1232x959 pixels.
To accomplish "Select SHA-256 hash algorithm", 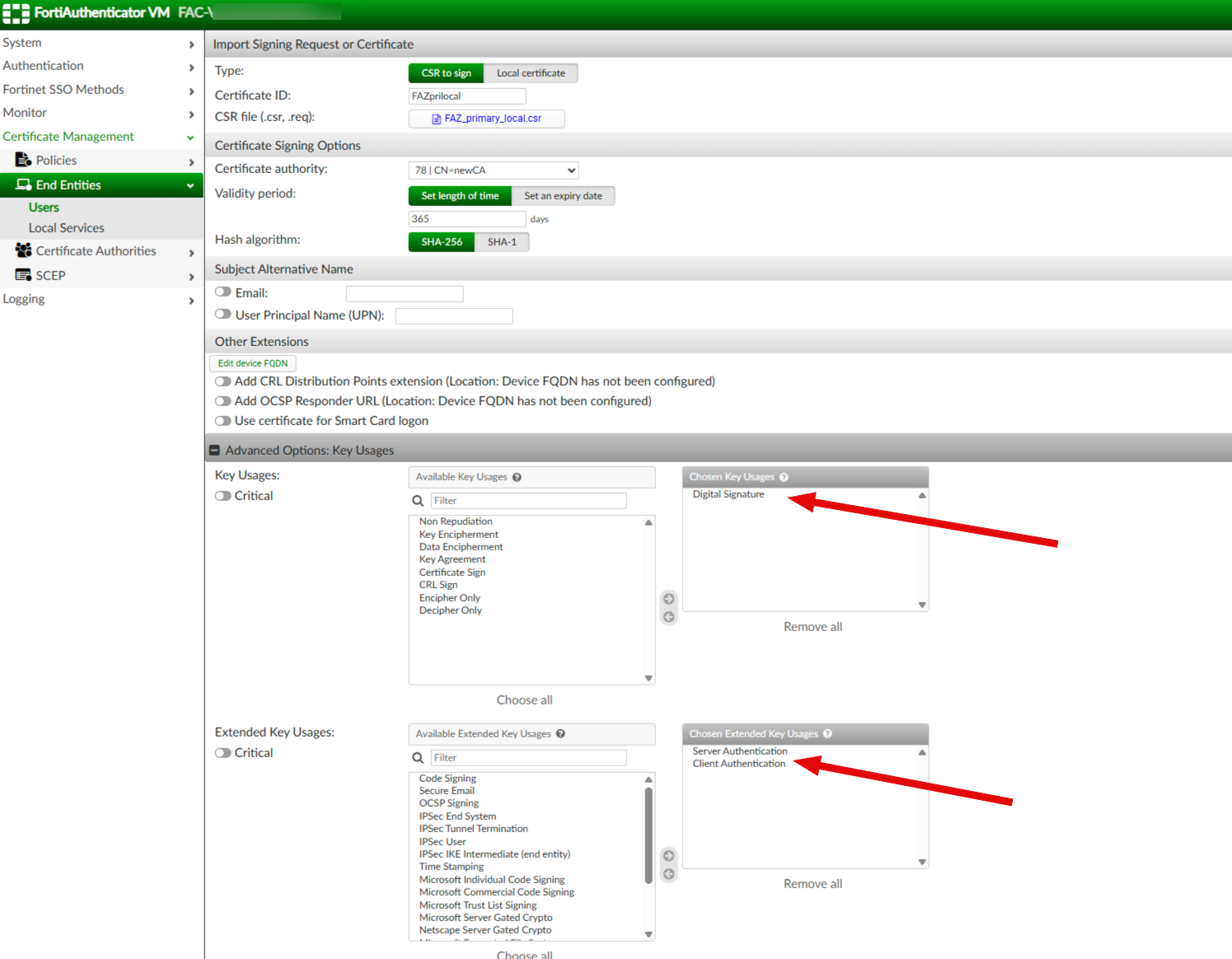I will coord(442,242).
